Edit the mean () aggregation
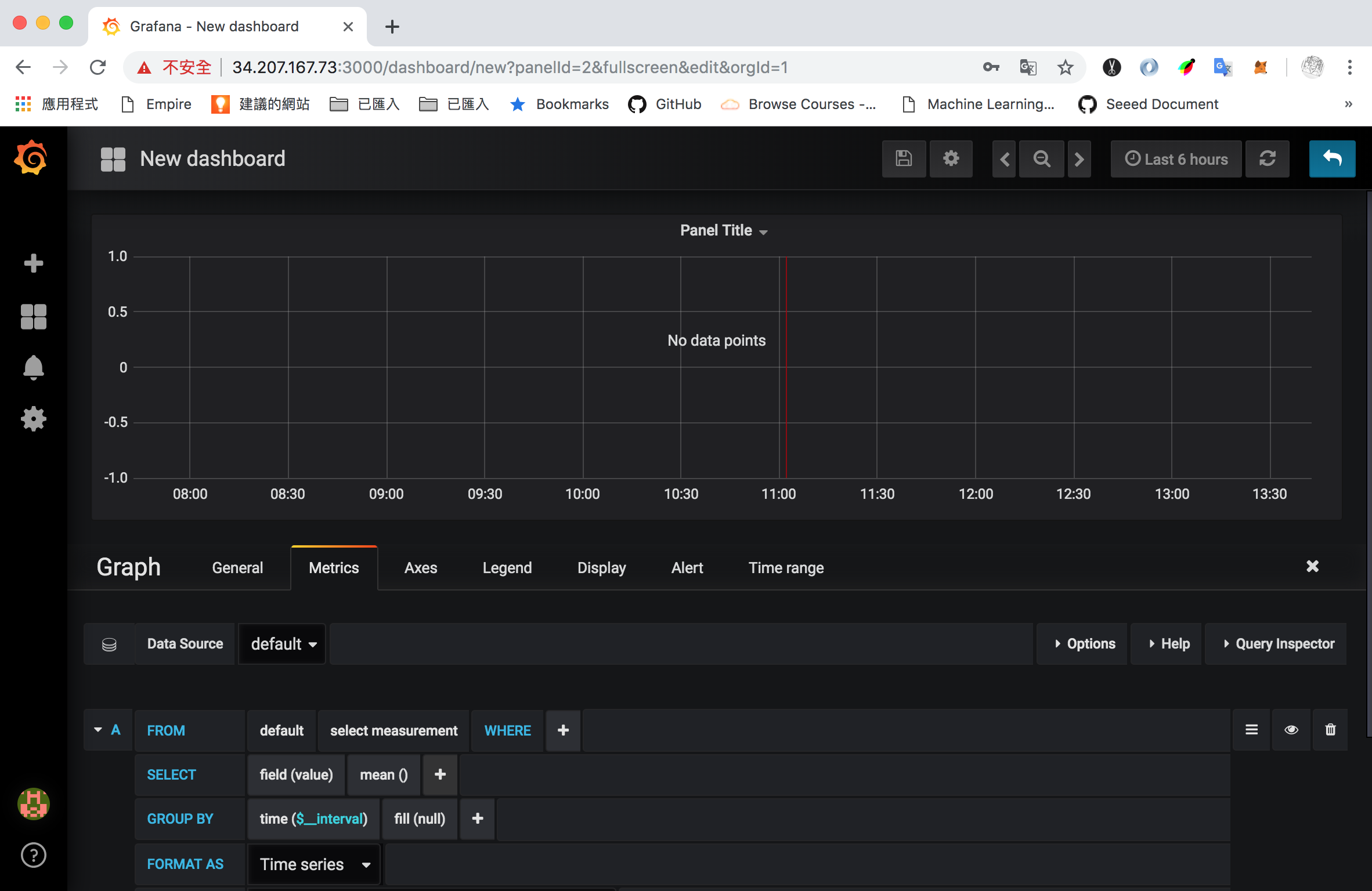This screenshot has height=891, width=1372. pyautogui.click(x=383, y=774)
